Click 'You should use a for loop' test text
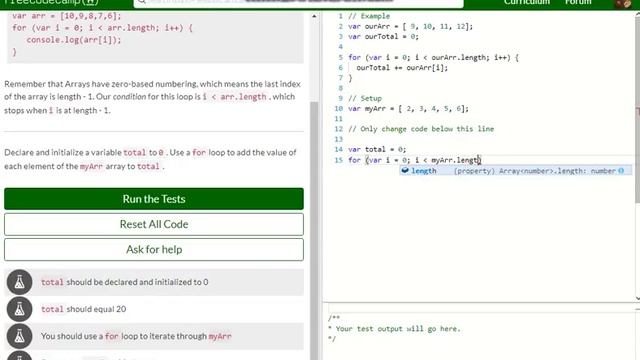Screen dimensions: 640x360 (x=136, y=336)
